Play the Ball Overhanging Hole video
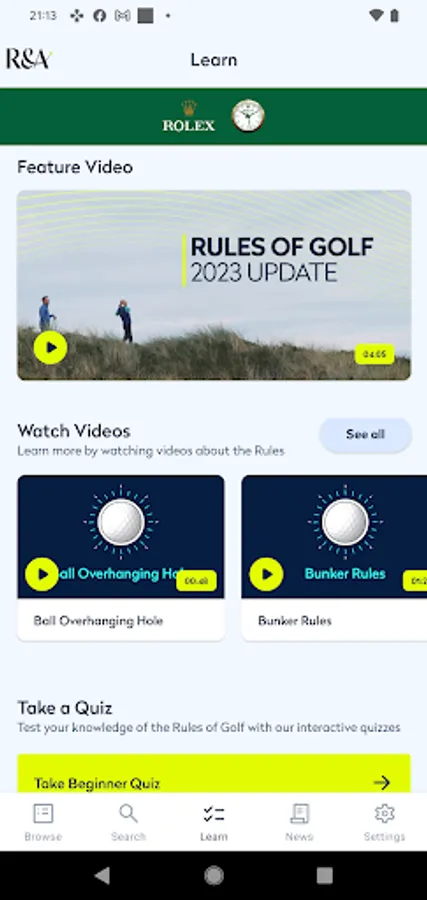The height and width of the screenshot is (900, 427). click(42, 574)
